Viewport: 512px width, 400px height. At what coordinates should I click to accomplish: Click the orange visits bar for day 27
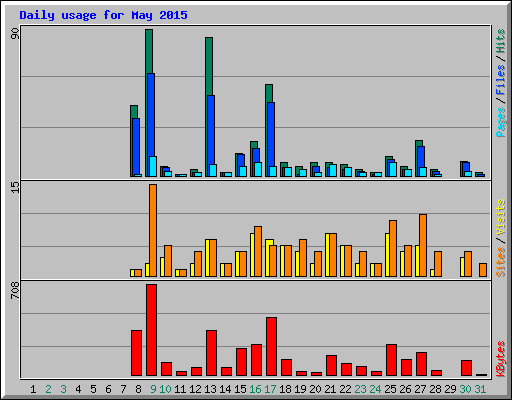423,245
